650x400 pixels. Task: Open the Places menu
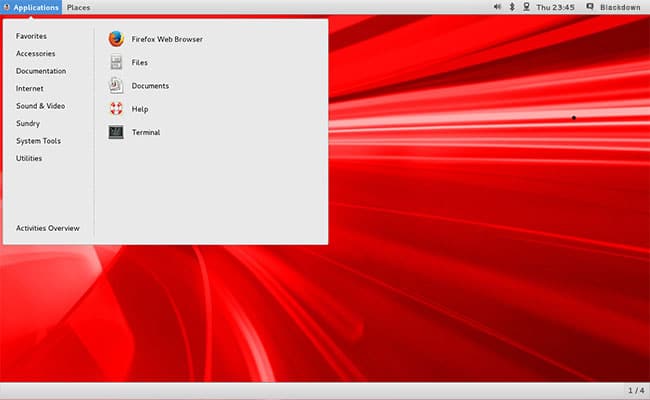click(78, 7)
